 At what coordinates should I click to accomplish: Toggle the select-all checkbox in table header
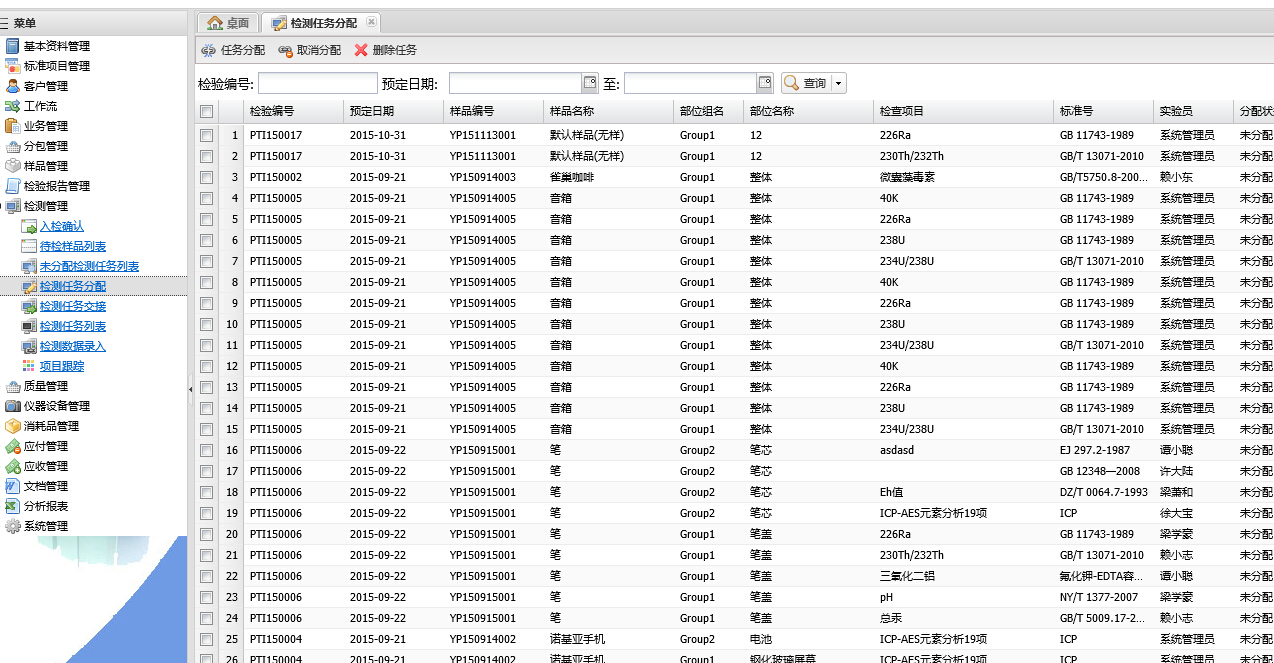pos(206,111)
